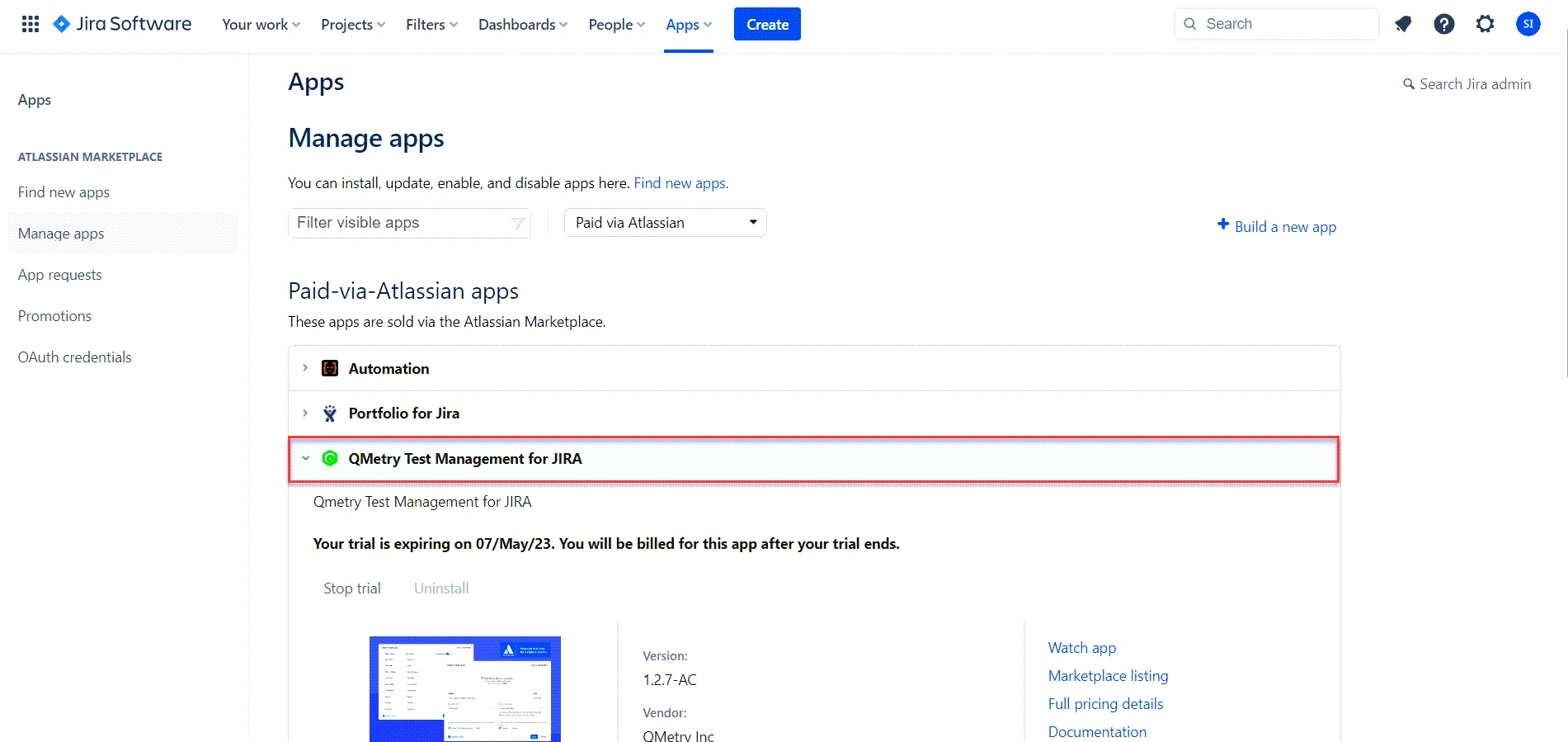The height and width of the screenshot is (742, 1568).
Task: Click the Automation app icon
Action: (x=330, y=368)
